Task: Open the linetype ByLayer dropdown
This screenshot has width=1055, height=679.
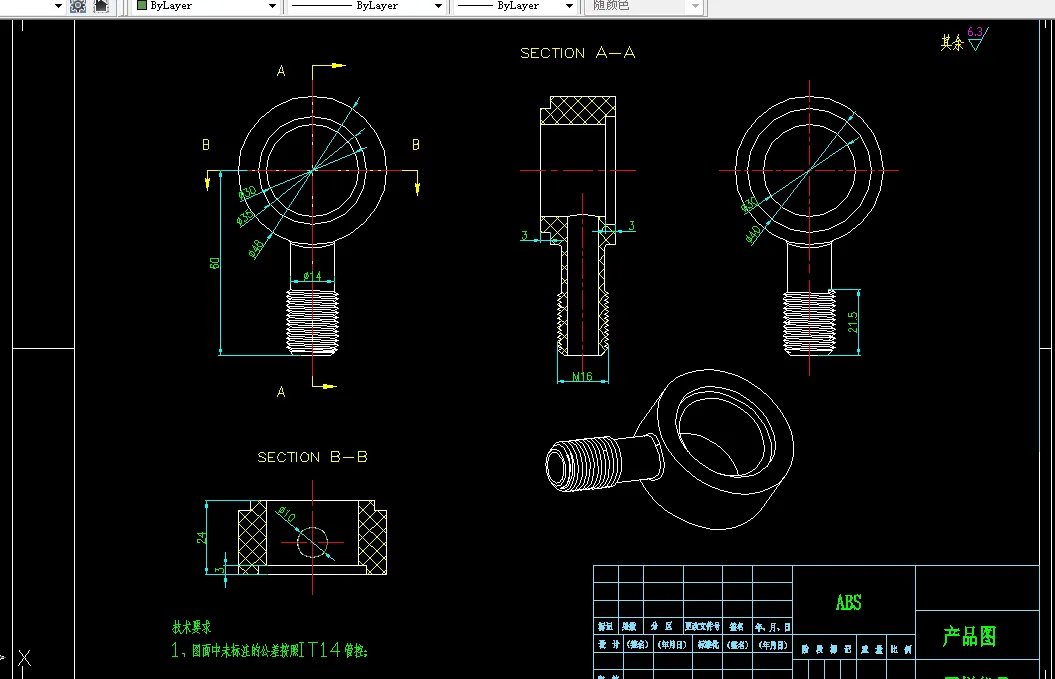Action: 438,6
